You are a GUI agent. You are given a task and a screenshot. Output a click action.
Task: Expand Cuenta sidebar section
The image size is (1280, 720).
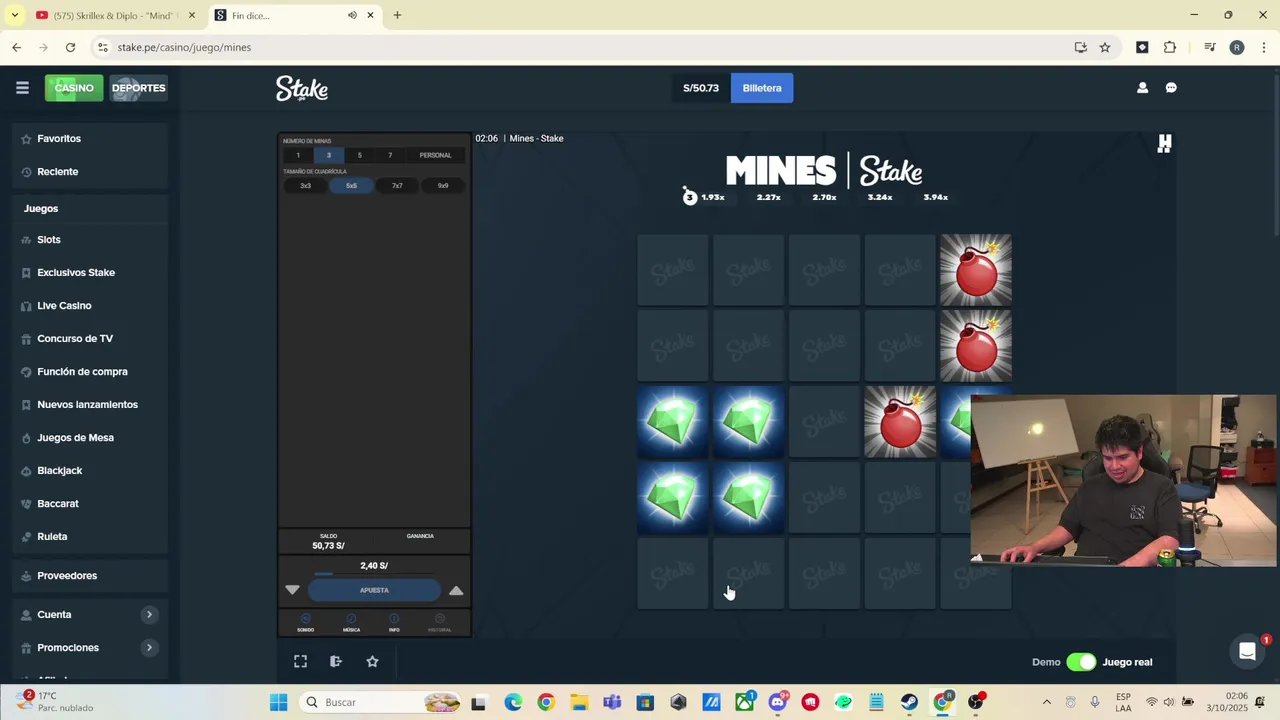[x=149, y=615]
